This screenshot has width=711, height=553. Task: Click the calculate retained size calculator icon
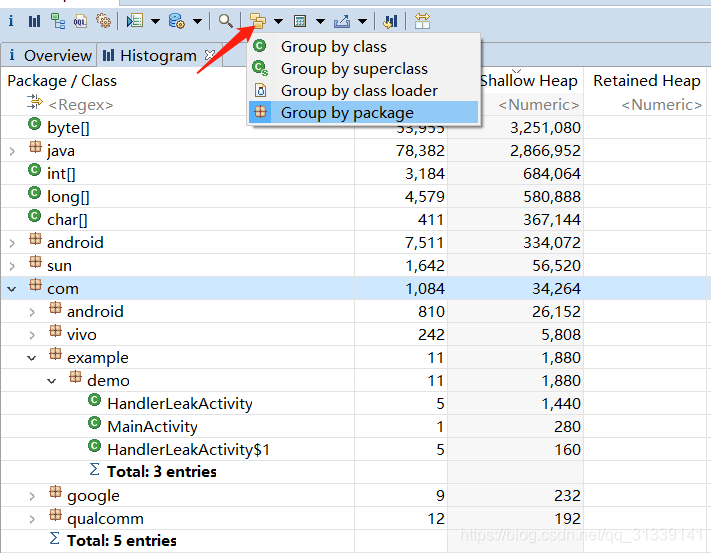point(300,21)
